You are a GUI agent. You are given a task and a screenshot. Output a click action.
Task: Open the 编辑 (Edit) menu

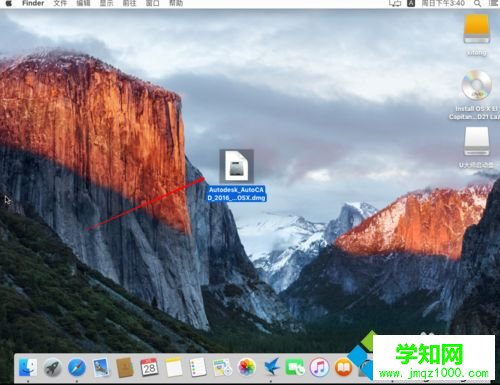point(83,3)
